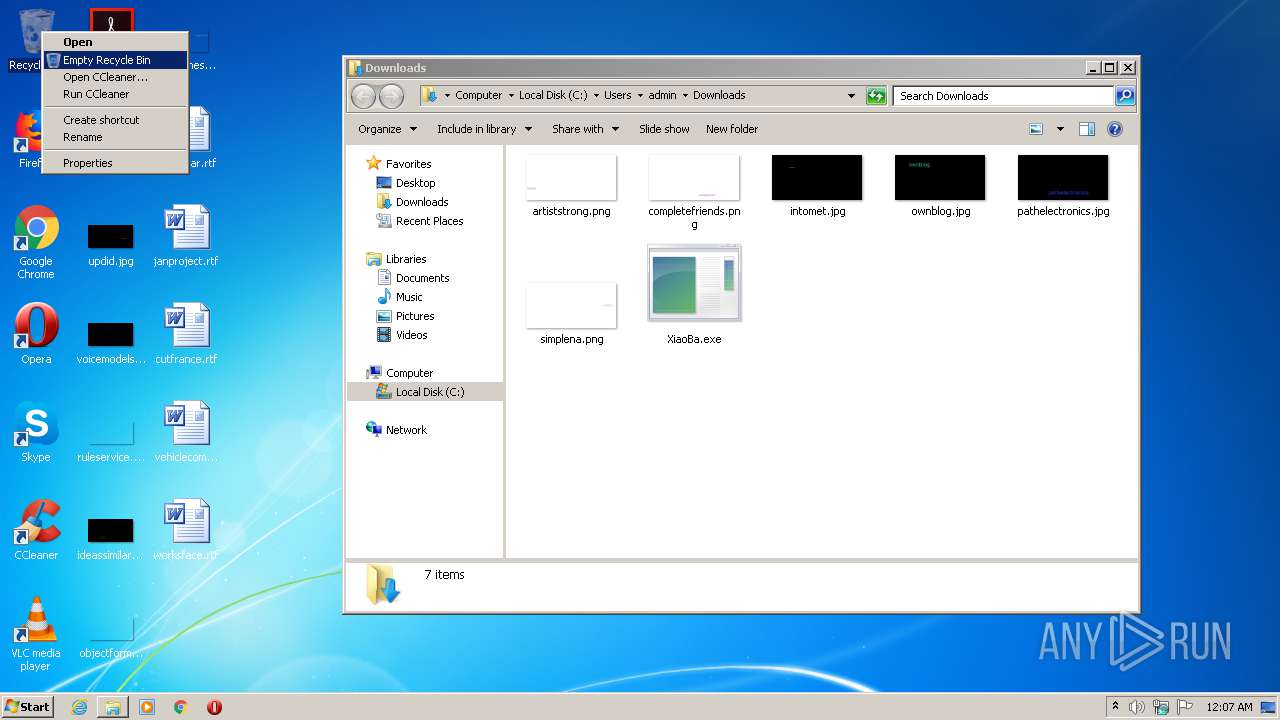The width and height of the screenshot is (1280, 720).
Task: Select Libraries in navigation pane
Action: pyautogui.click(x=406, y=259)
